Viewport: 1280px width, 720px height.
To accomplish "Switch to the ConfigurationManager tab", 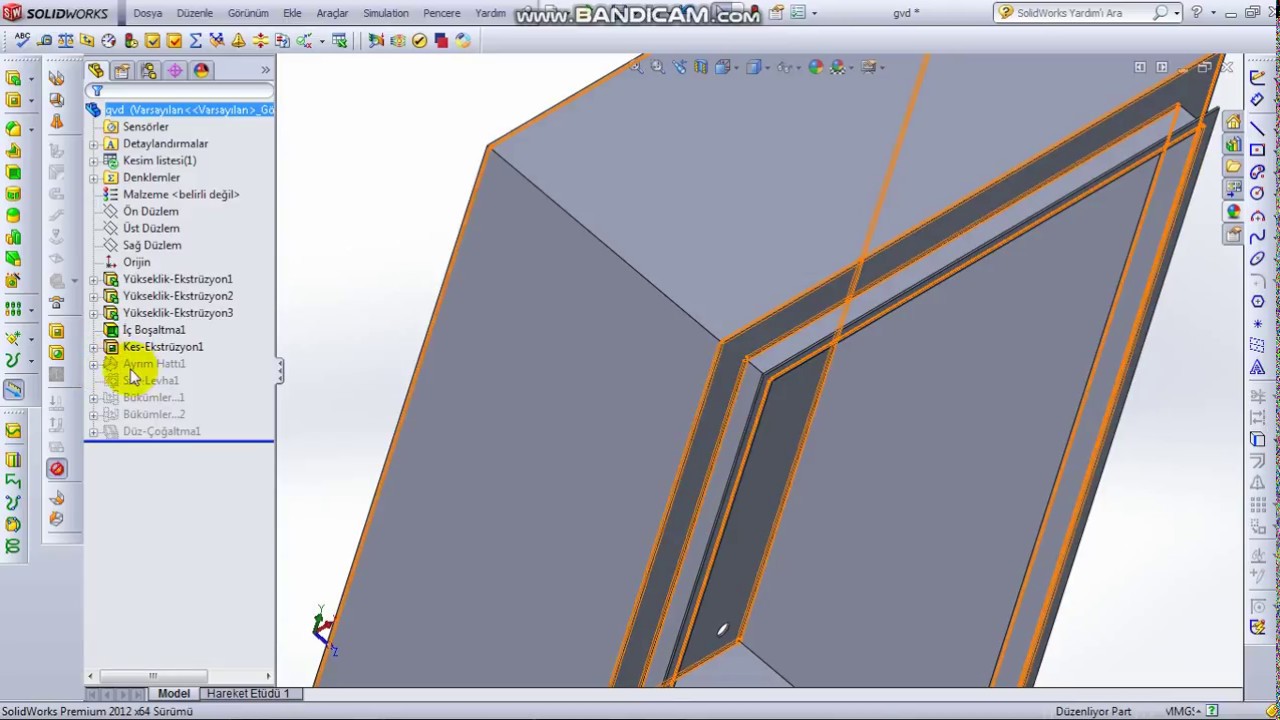I will coord(148,71).
